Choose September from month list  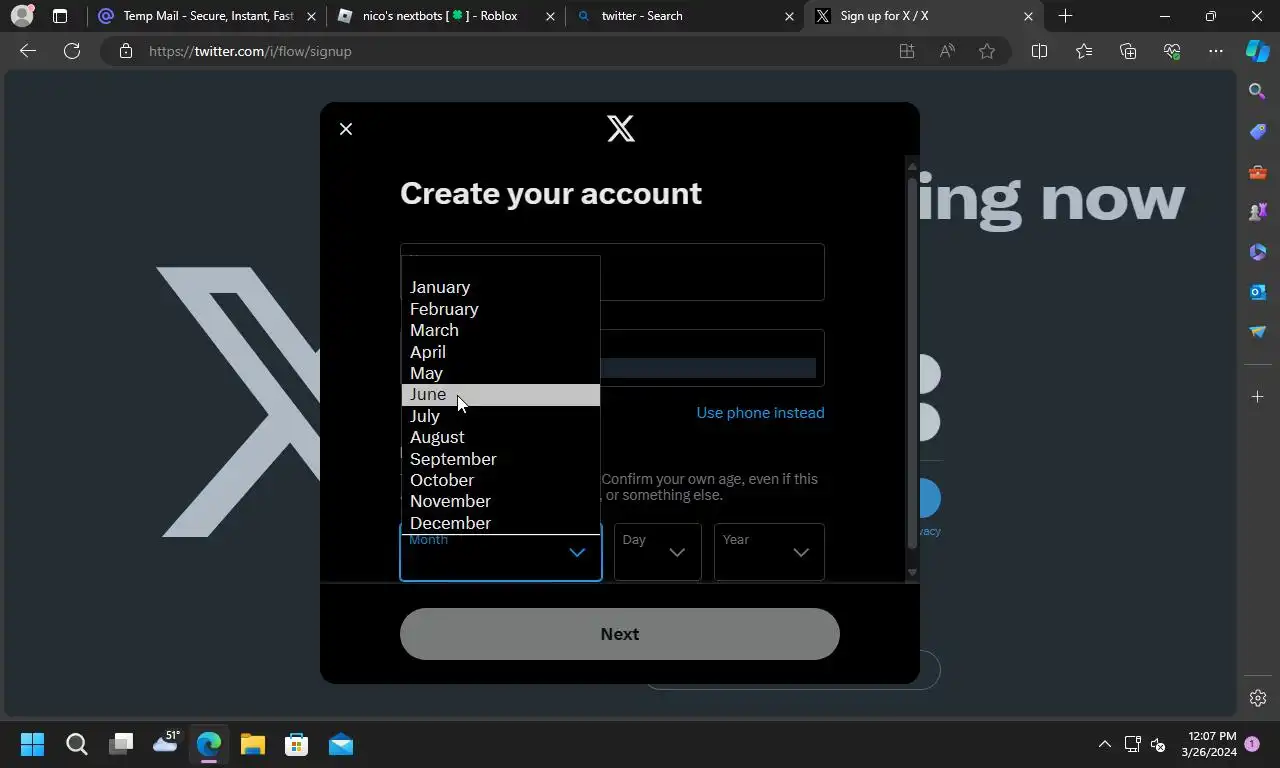pyautogui.click(x=500, y=459)
